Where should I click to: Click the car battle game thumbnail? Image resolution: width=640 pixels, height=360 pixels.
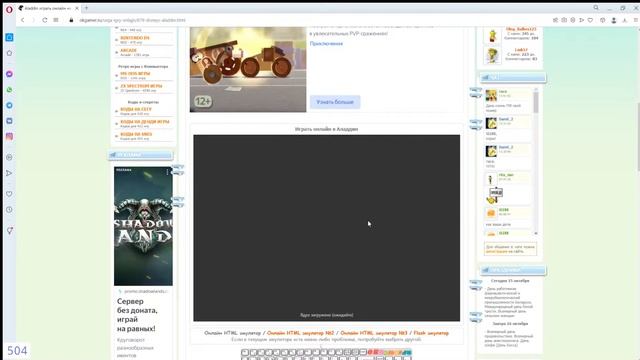[248, 69]
